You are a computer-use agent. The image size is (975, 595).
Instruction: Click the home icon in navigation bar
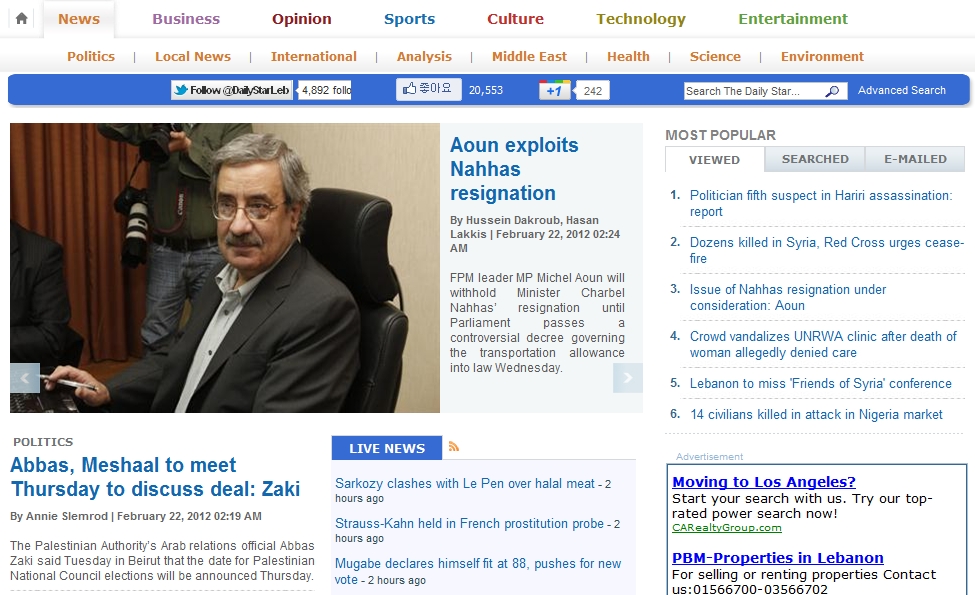point(21,19)
